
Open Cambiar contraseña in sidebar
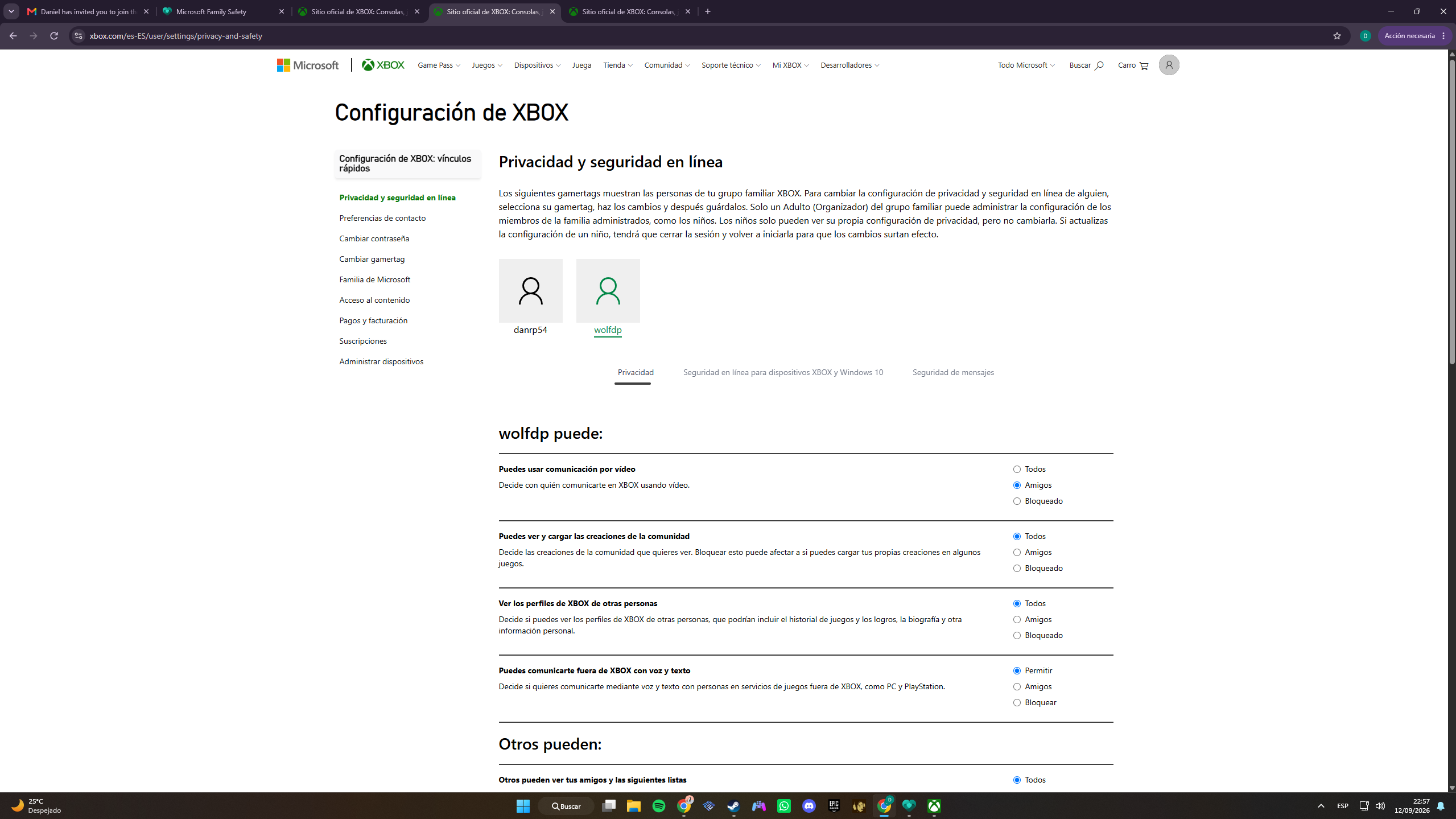[x=374, y=238]
